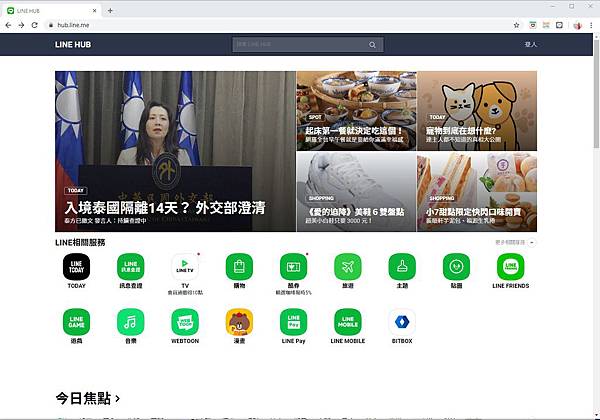Image resolution: width=600 pixels, height=420 pixels.
Task: Click the site padlock icon in address bar
Action: pyautogui.click(x=51, y=25)
